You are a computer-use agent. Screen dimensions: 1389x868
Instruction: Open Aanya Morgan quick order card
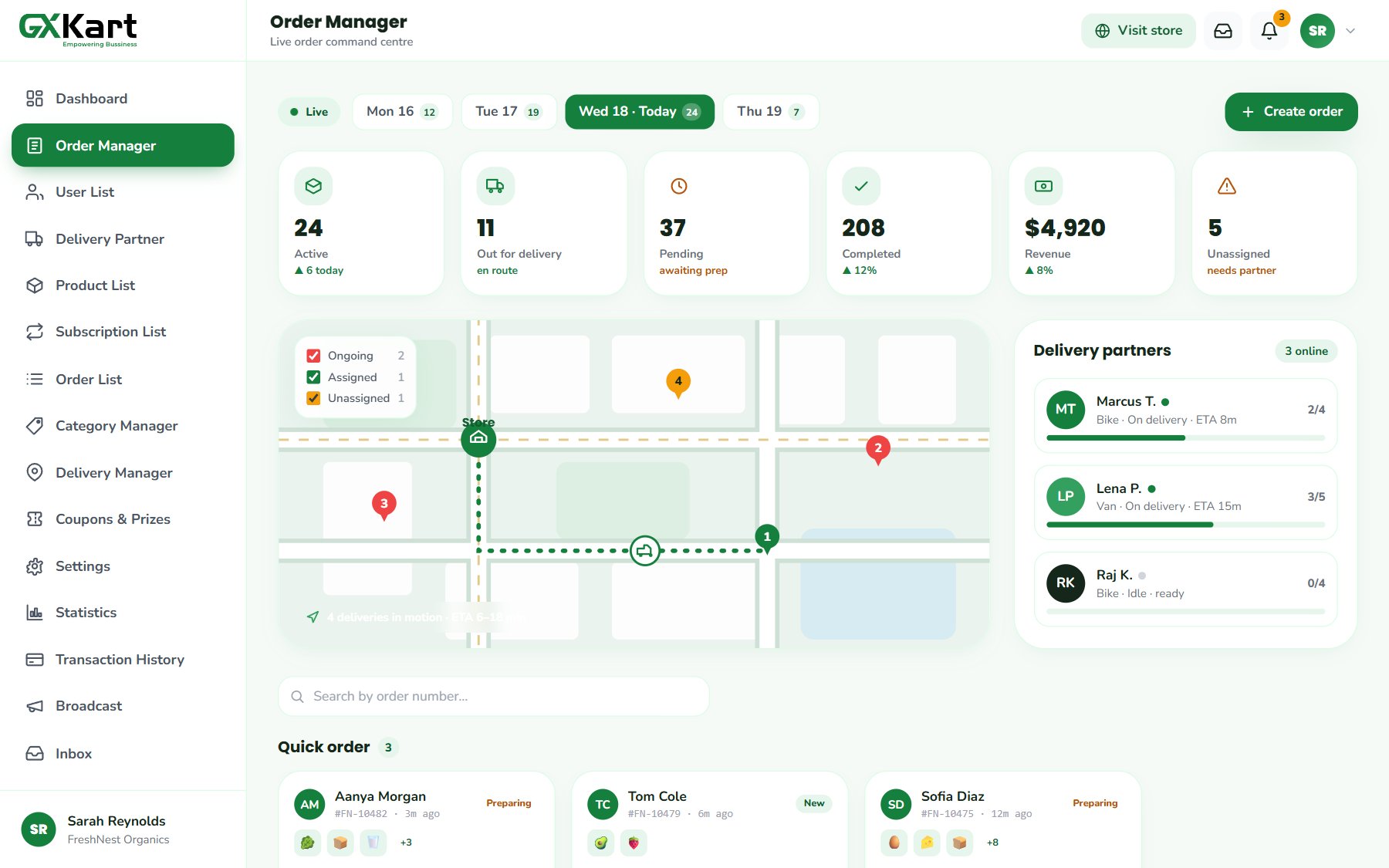[416, 820]
